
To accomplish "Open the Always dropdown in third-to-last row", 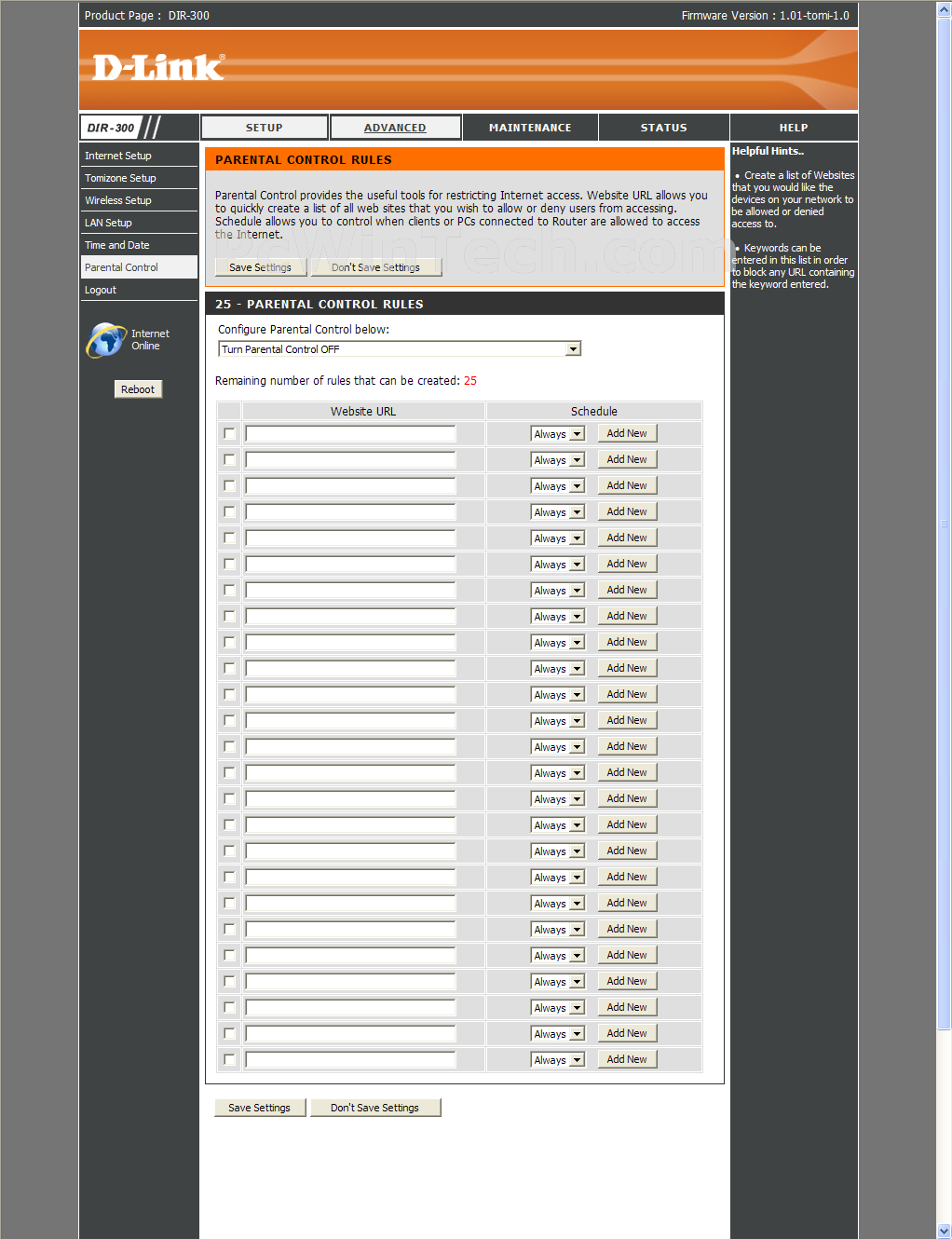I will (557, 1008).
